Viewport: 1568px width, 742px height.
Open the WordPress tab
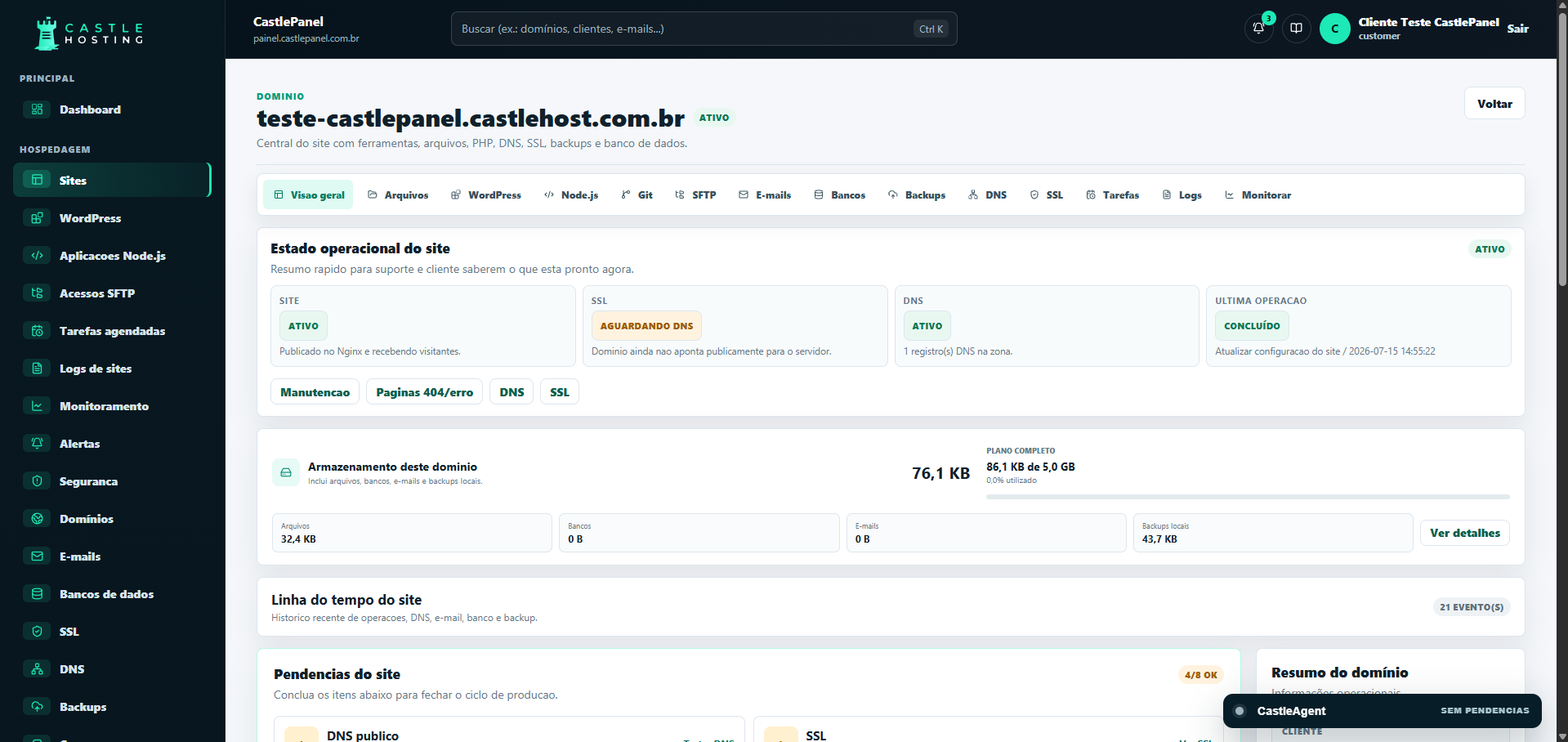point(486,194)
